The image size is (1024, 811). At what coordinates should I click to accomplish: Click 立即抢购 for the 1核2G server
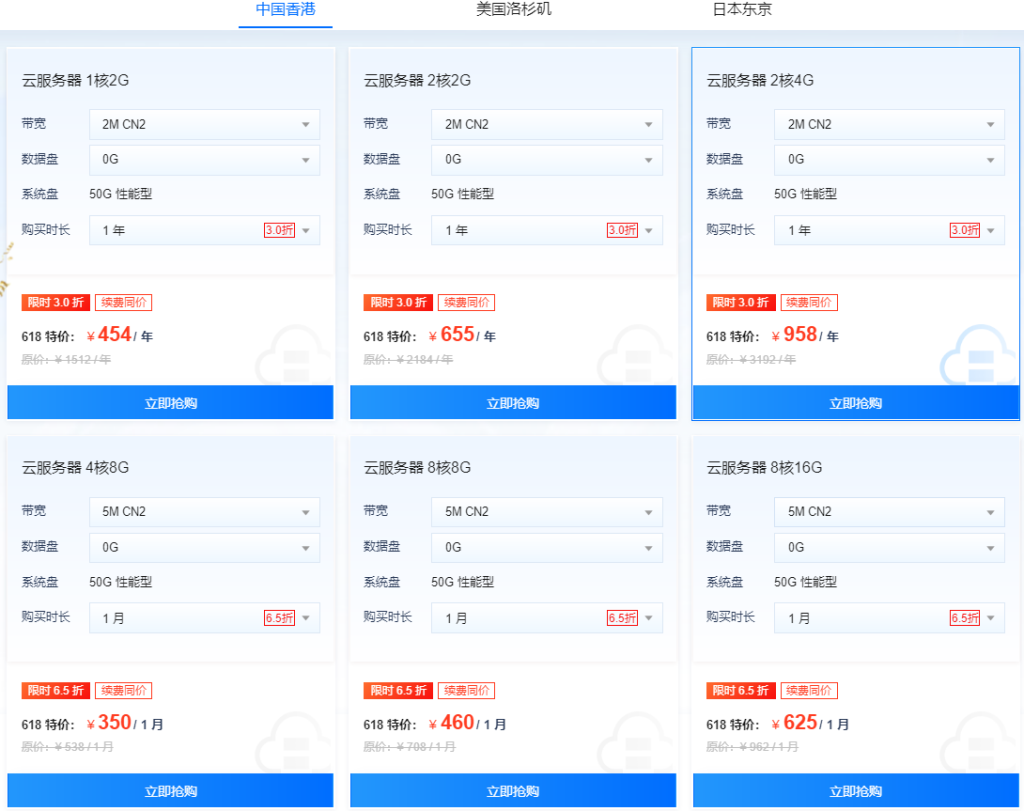click(169, 402)
